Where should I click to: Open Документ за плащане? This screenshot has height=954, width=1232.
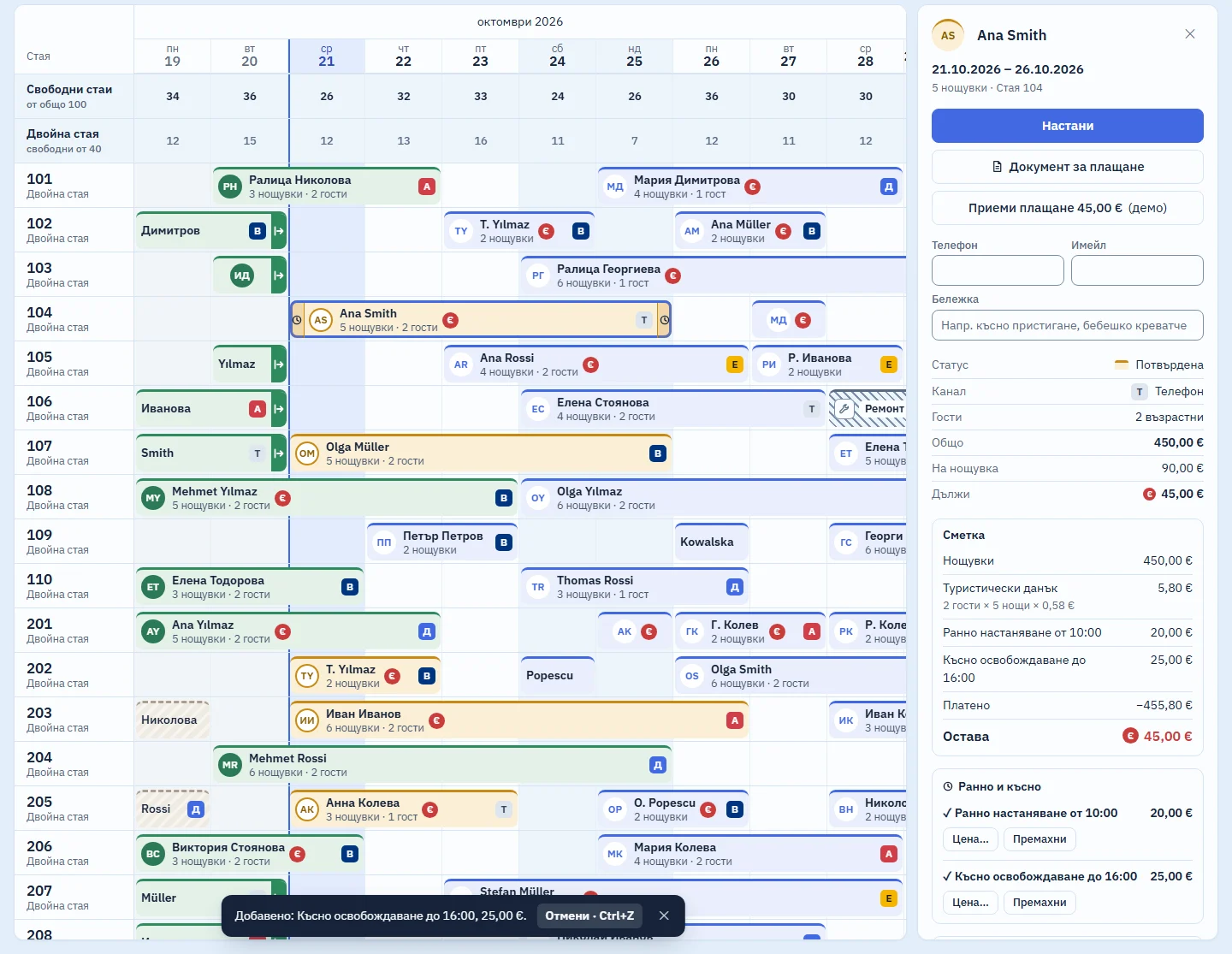click(x=1068, y=167)
